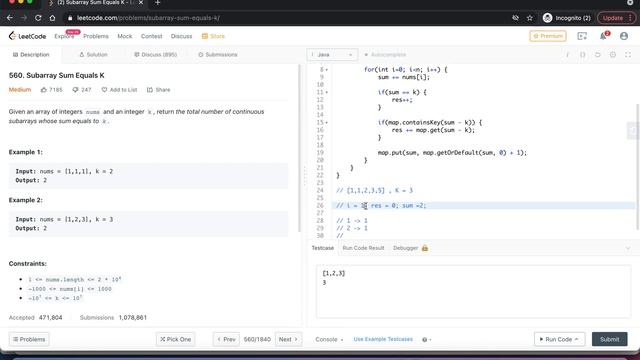Fold the code block at line 11

[x=327, y=93]
